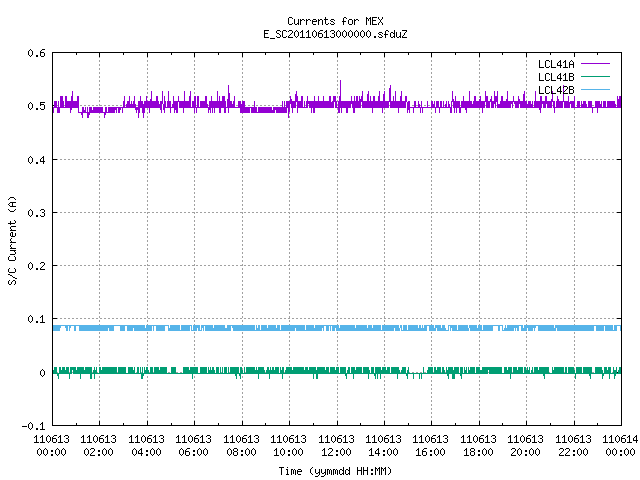This screenshot has height=480, width=640.
Task: Click the purple LCL41A legend line sample
Action: pos(595,64)
